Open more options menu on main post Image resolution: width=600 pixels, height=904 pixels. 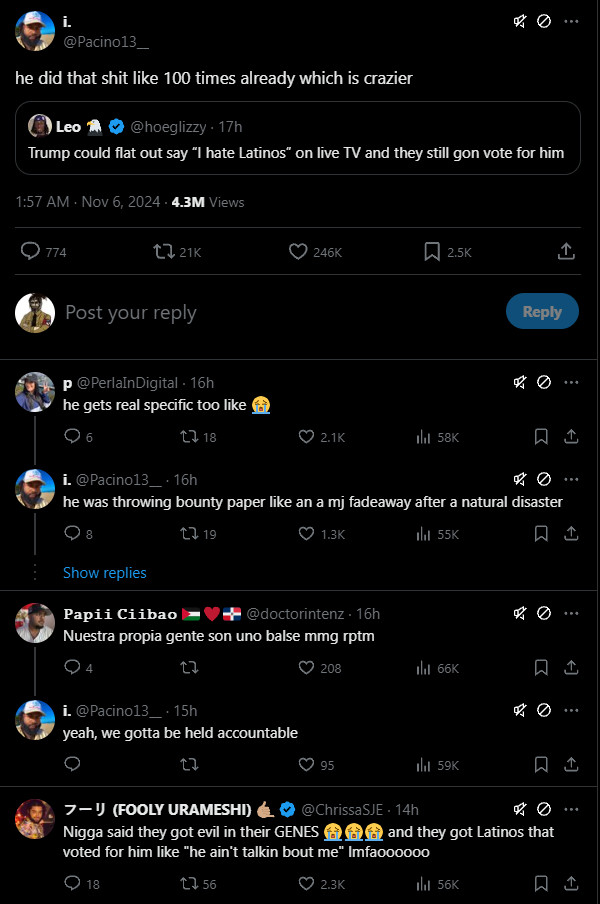pyautogui.click(x=571, y=21)
